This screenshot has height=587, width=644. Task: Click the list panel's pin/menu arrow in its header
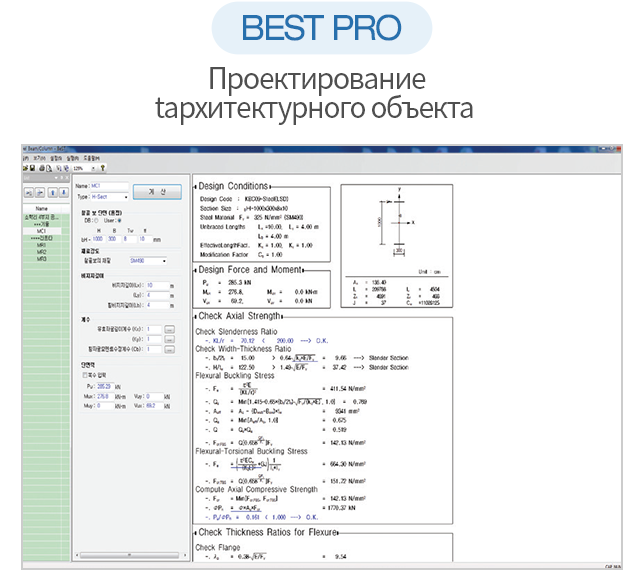tap(56, 178)
